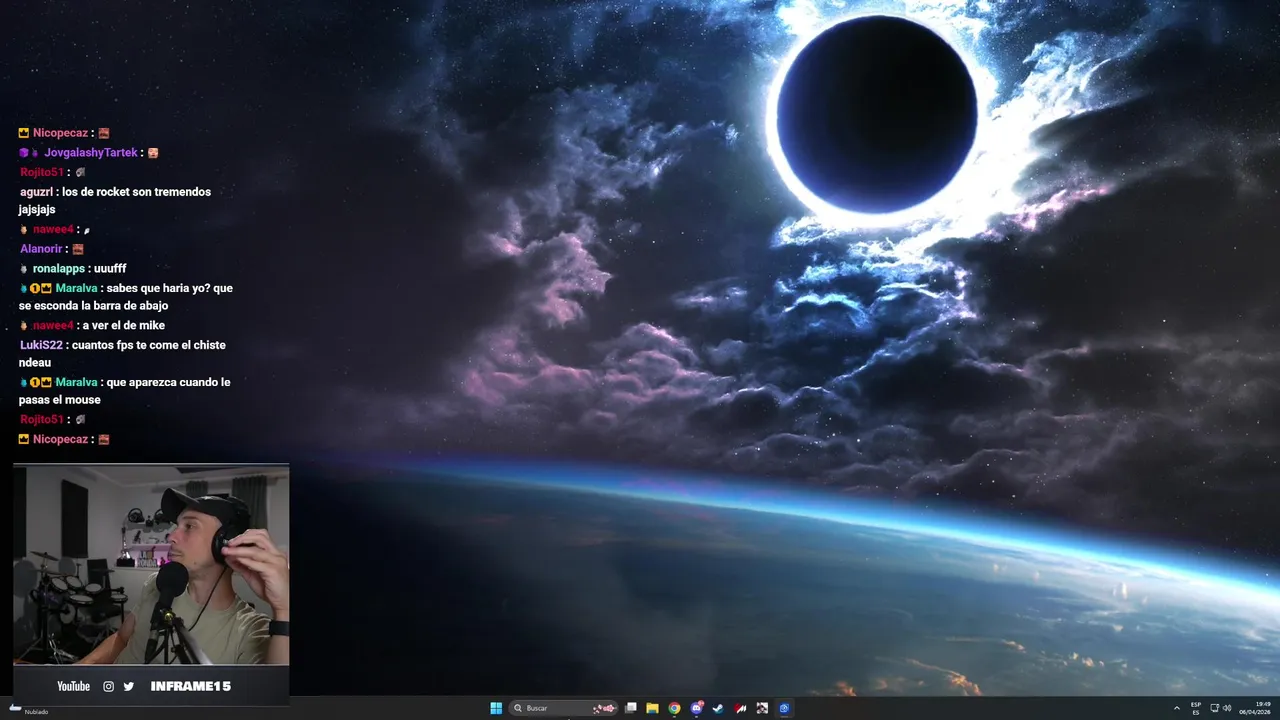Click the Alanorir username in chat
This screenshot has width=1280, height=720.
click(42, 249)
